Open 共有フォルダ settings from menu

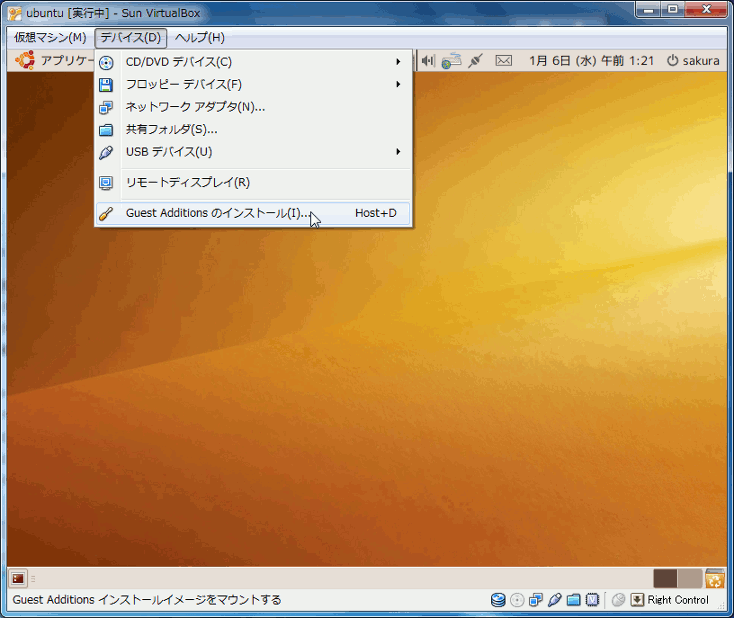(x=171, y=129)
